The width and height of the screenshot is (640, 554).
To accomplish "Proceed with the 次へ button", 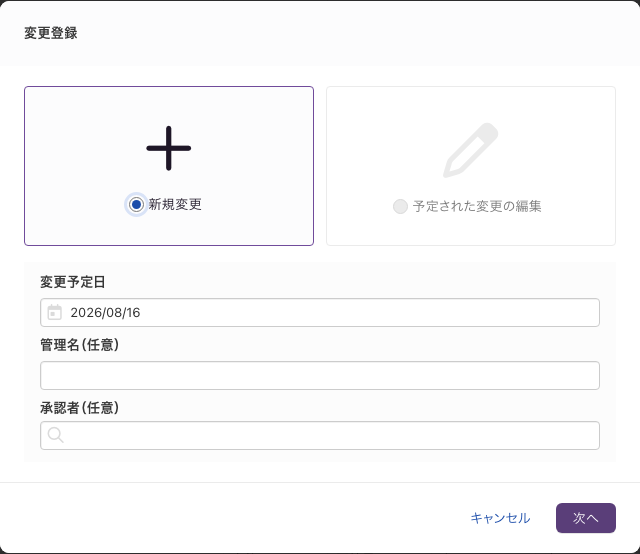I will [586, 518].
